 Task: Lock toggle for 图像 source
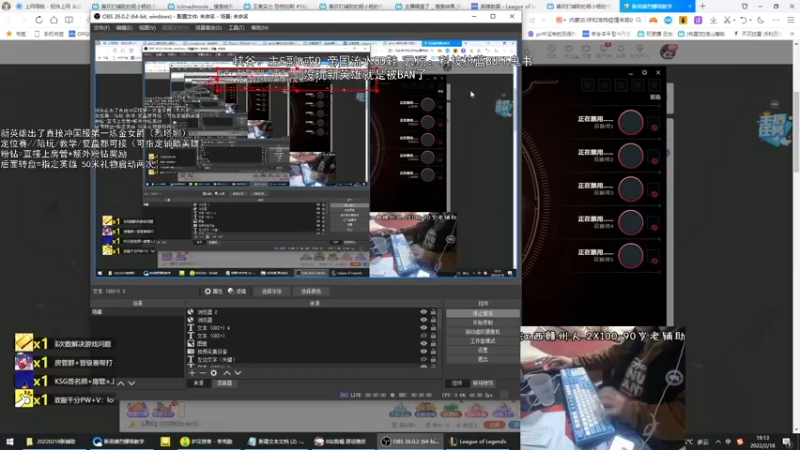tap(433, 343)
